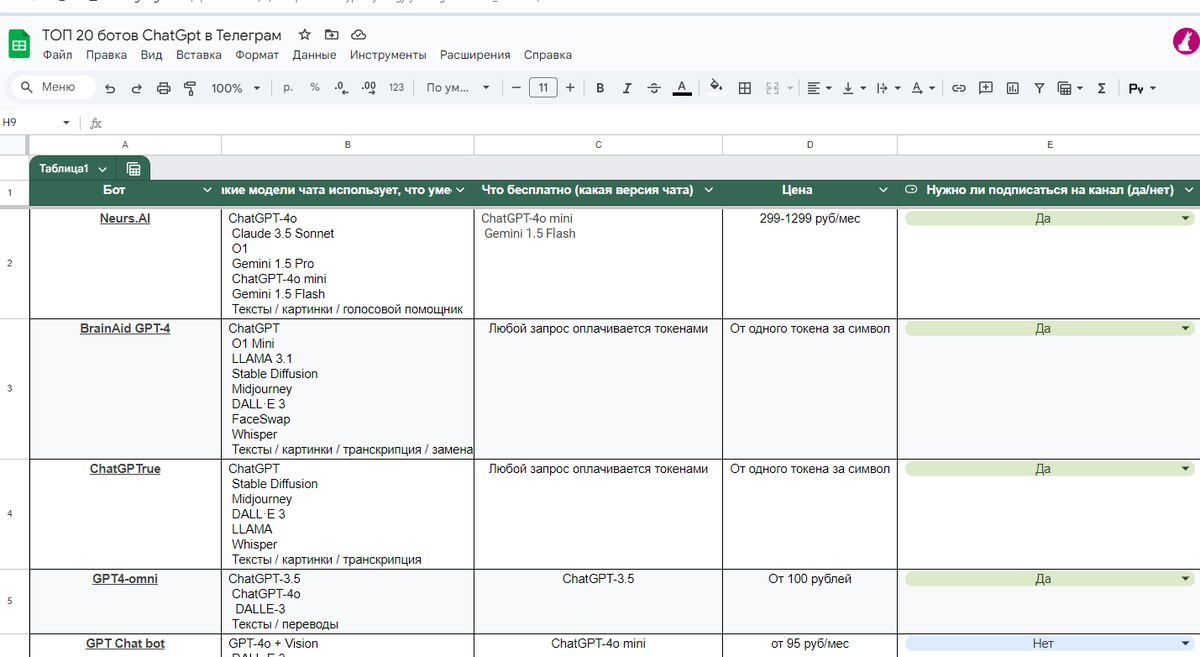
Task: Increase the font size
Action: coord(570,88)
